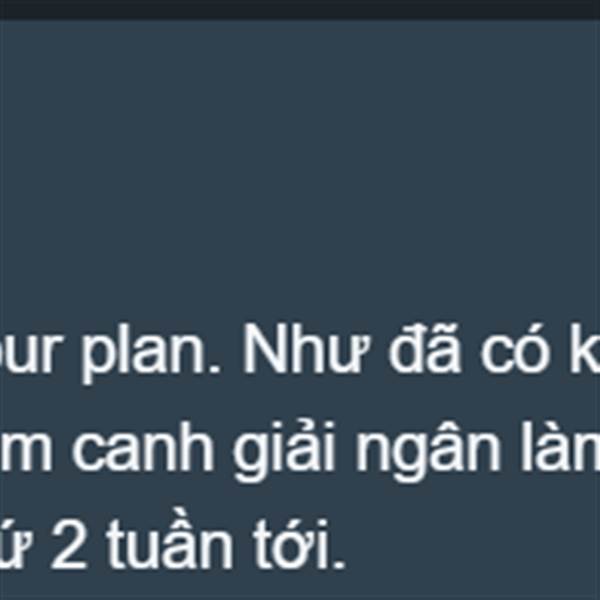Click the dark title bar strip at top
This screenshot has height=600, width=600.
300,10
